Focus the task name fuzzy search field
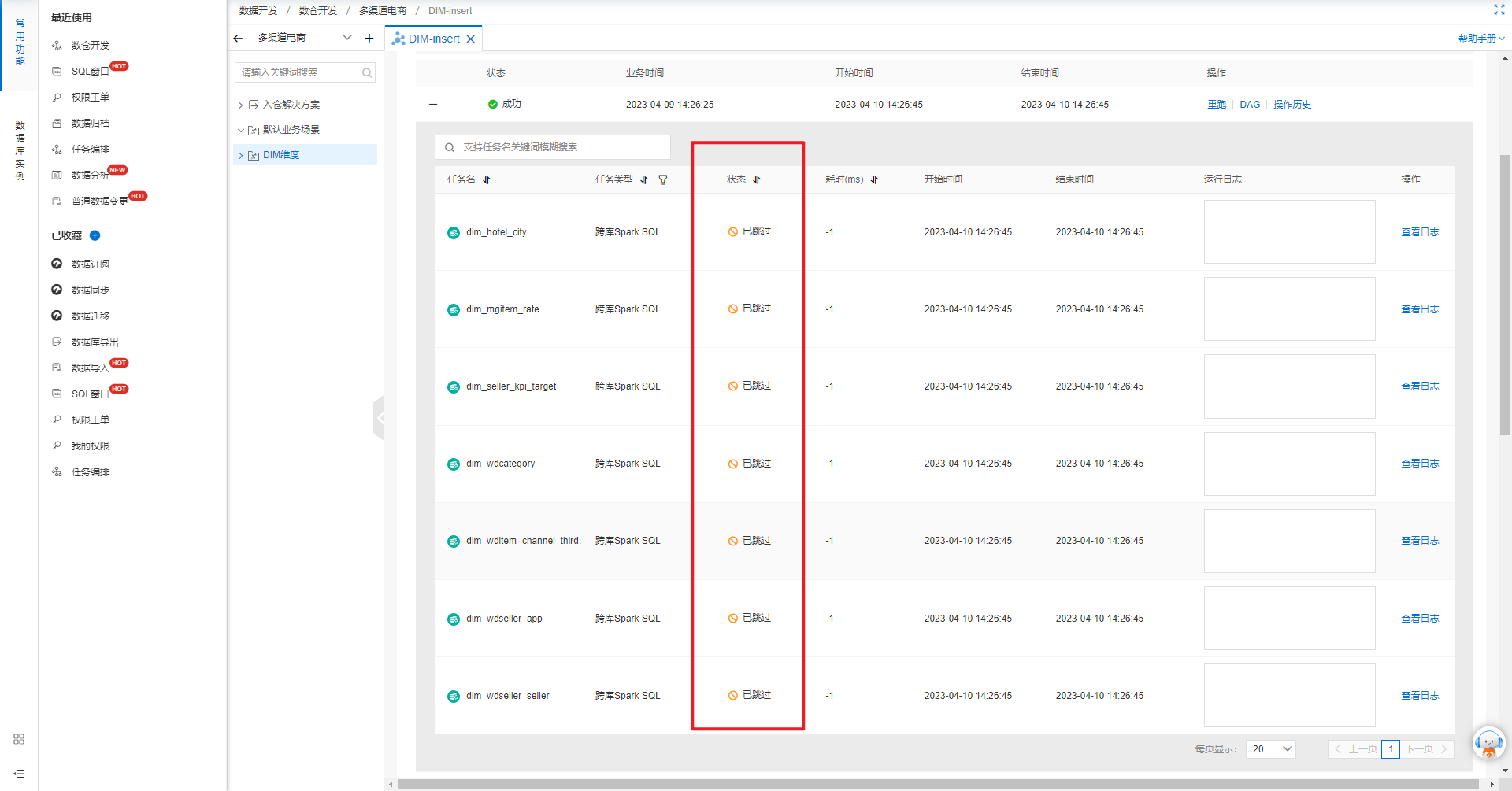The image size is (1512, 791). (553, 147)
